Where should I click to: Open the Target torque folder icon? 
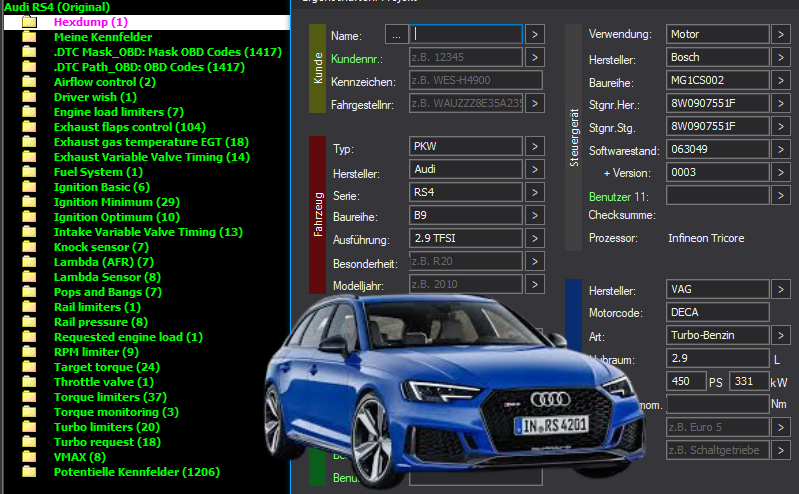[30, 367]
